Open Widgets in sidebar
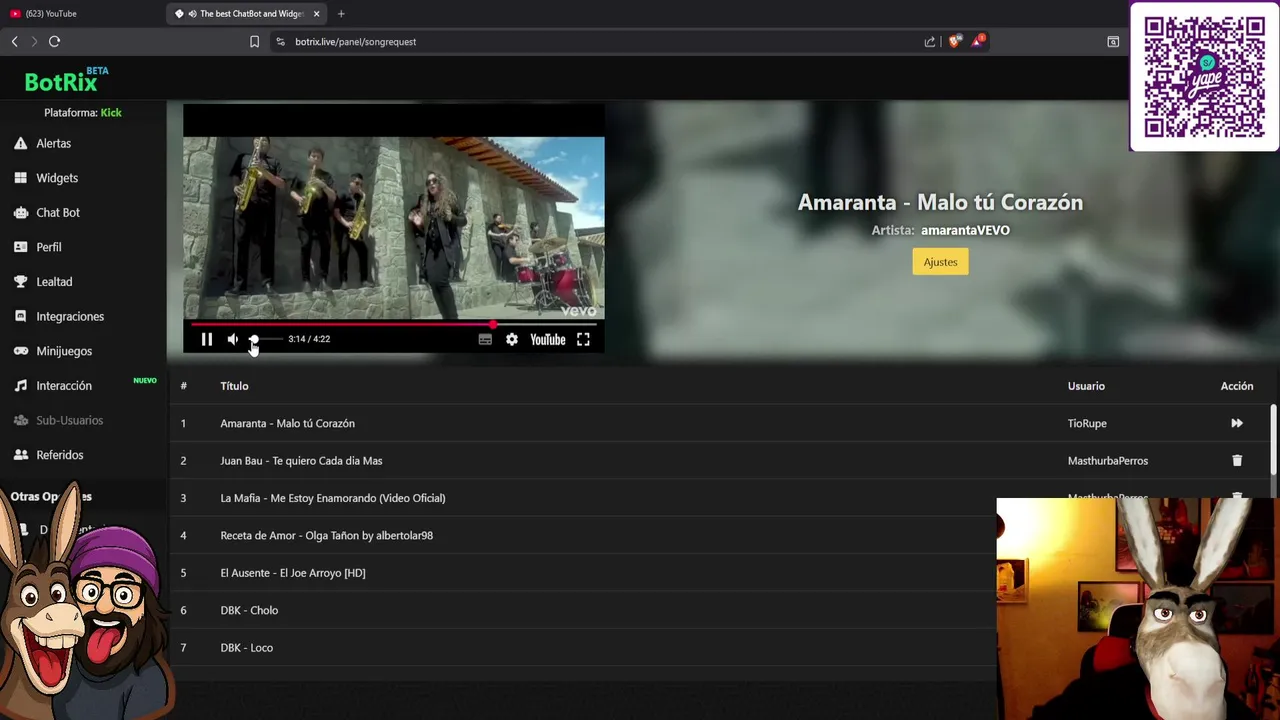Screen dimensions: 1280x720 (57, 178)
